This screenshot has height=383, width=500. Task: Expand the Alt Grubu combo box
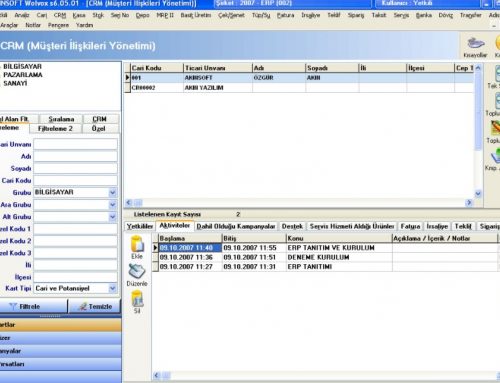point(113,217)
